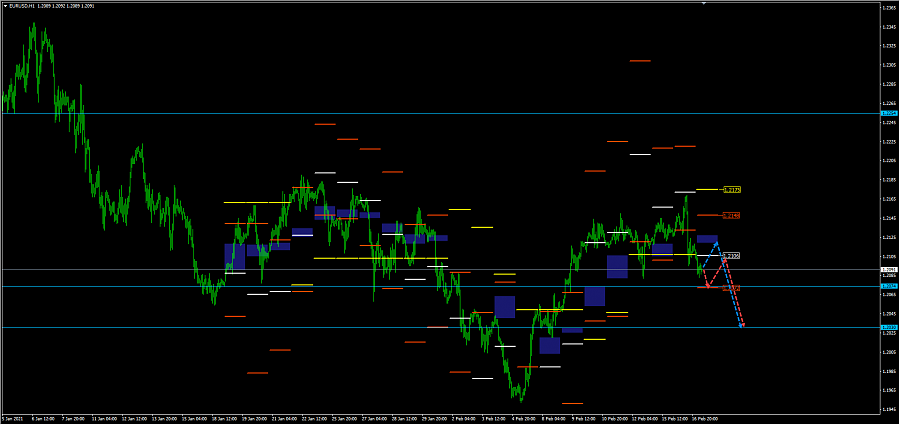Click the 1.2125 price scale label
The height and width of the screenshot is (425, 900).
tap(890, 237)
